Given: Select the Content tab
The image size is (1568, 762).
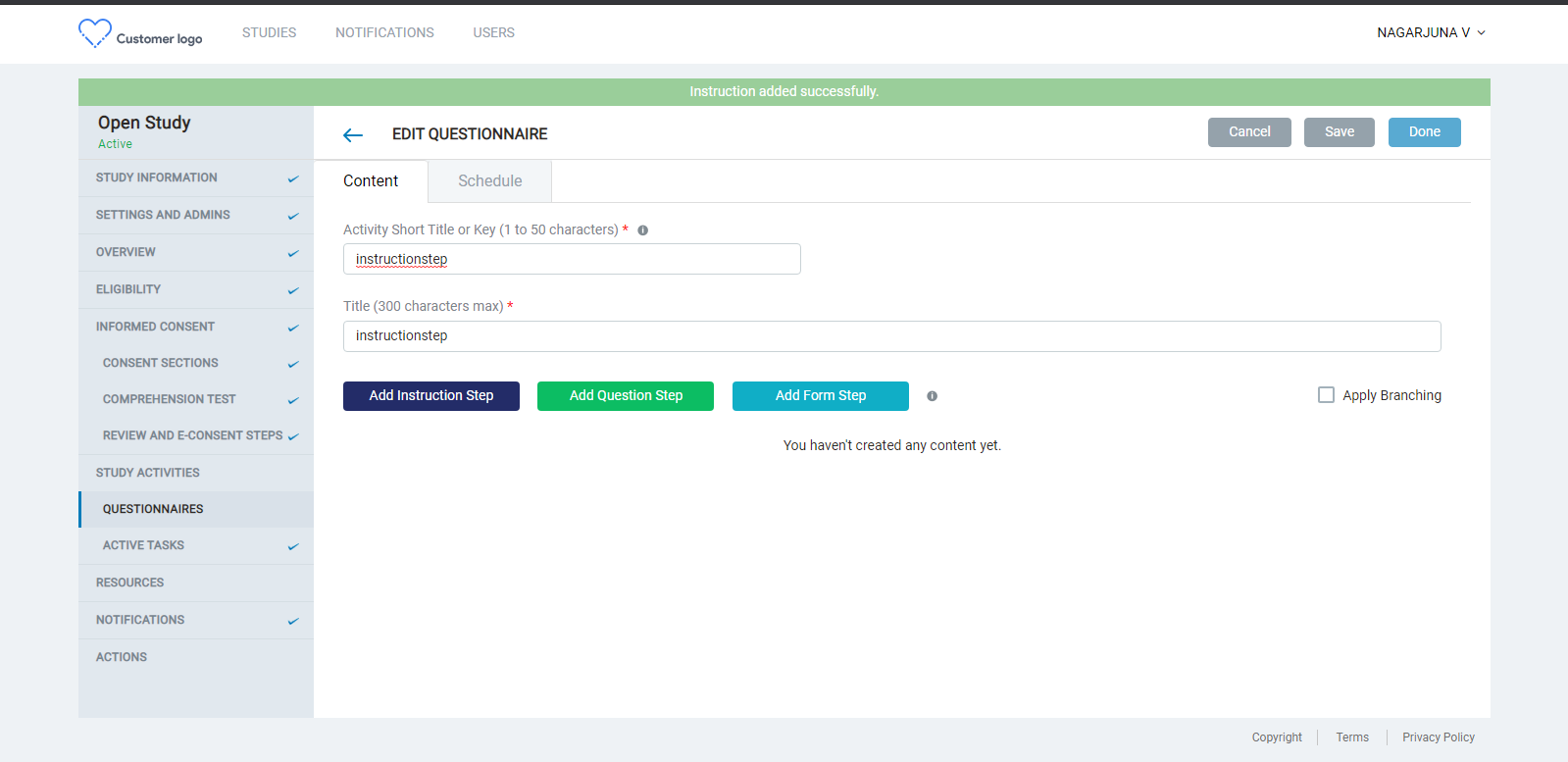Looking at the screenshot, I should [x=371, y=181].
